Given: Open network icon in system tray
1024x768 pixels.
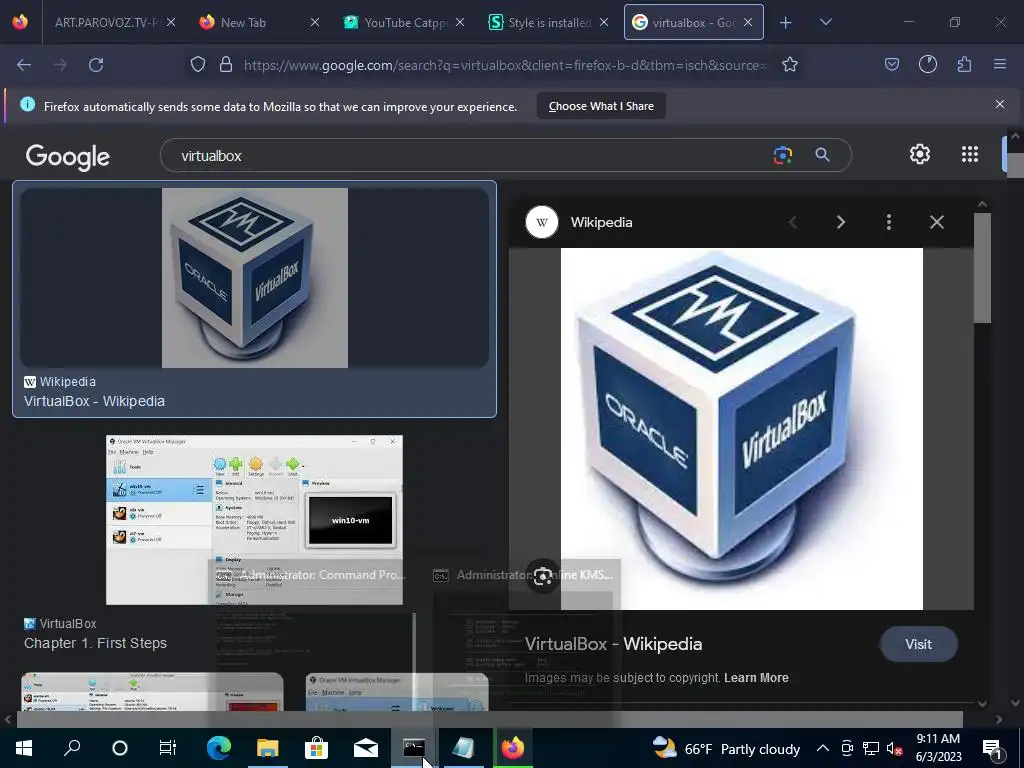Looking at the screenshot, I should (871, 748).
